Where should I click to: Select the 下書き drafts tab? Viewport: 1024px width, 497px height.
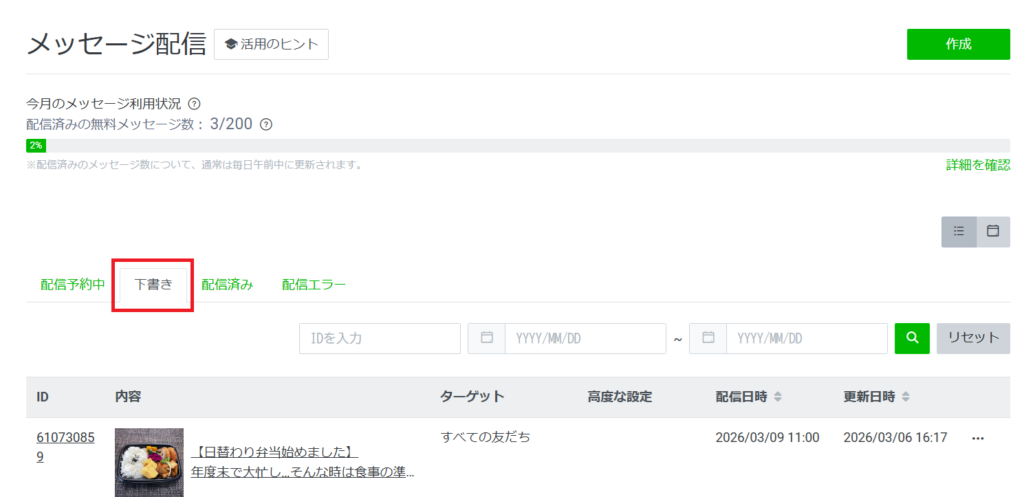[x=153, y=285]
